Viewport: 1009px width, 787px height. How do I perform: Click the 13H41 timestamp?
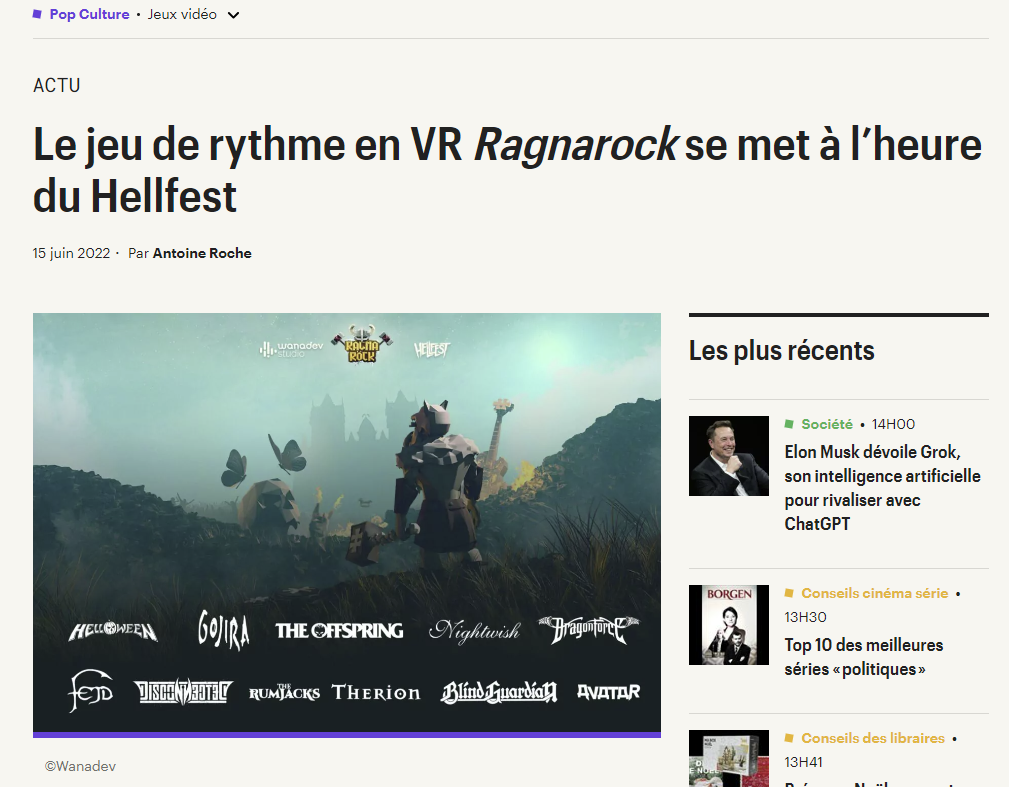(804, 762)
